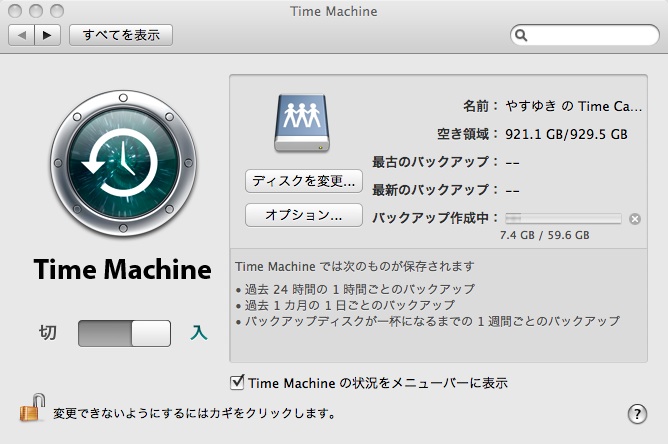Click the backup progress bar

pyautogui.click(x=563, y=219)
